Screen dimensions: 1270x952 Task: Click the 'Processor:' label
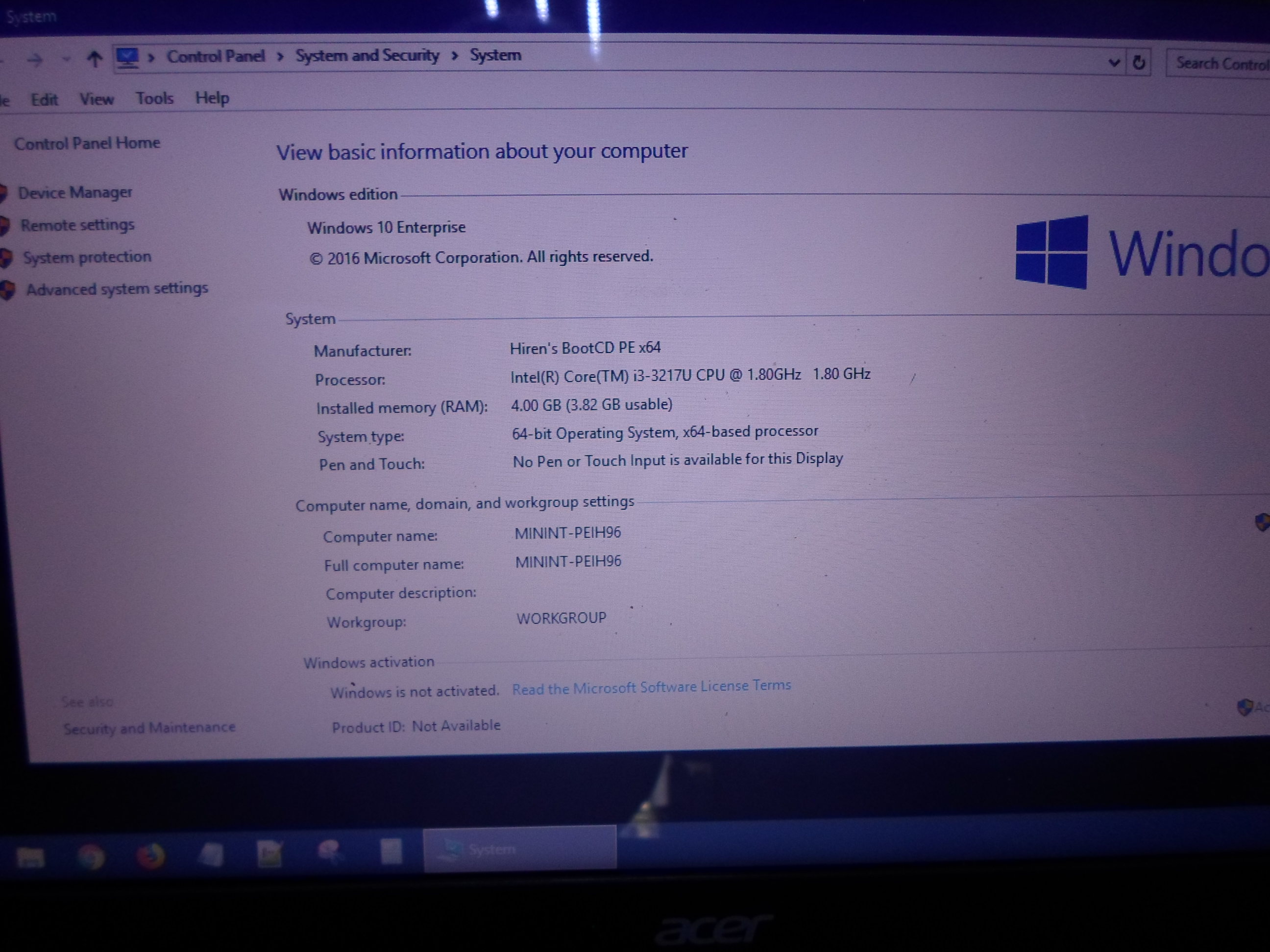[x=350, y=380]
